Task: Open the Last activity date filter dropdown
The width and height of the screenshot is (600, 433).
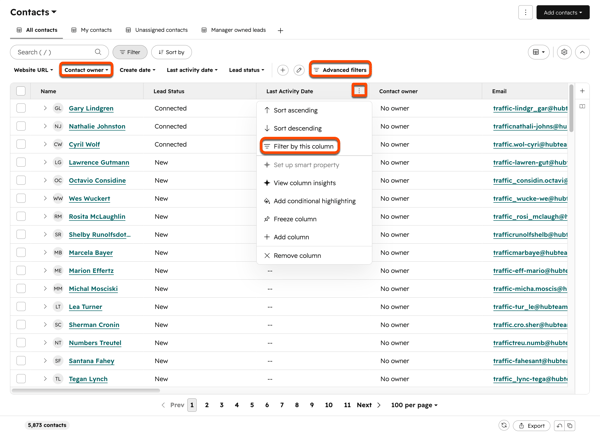Action: [x=192, y=70]
